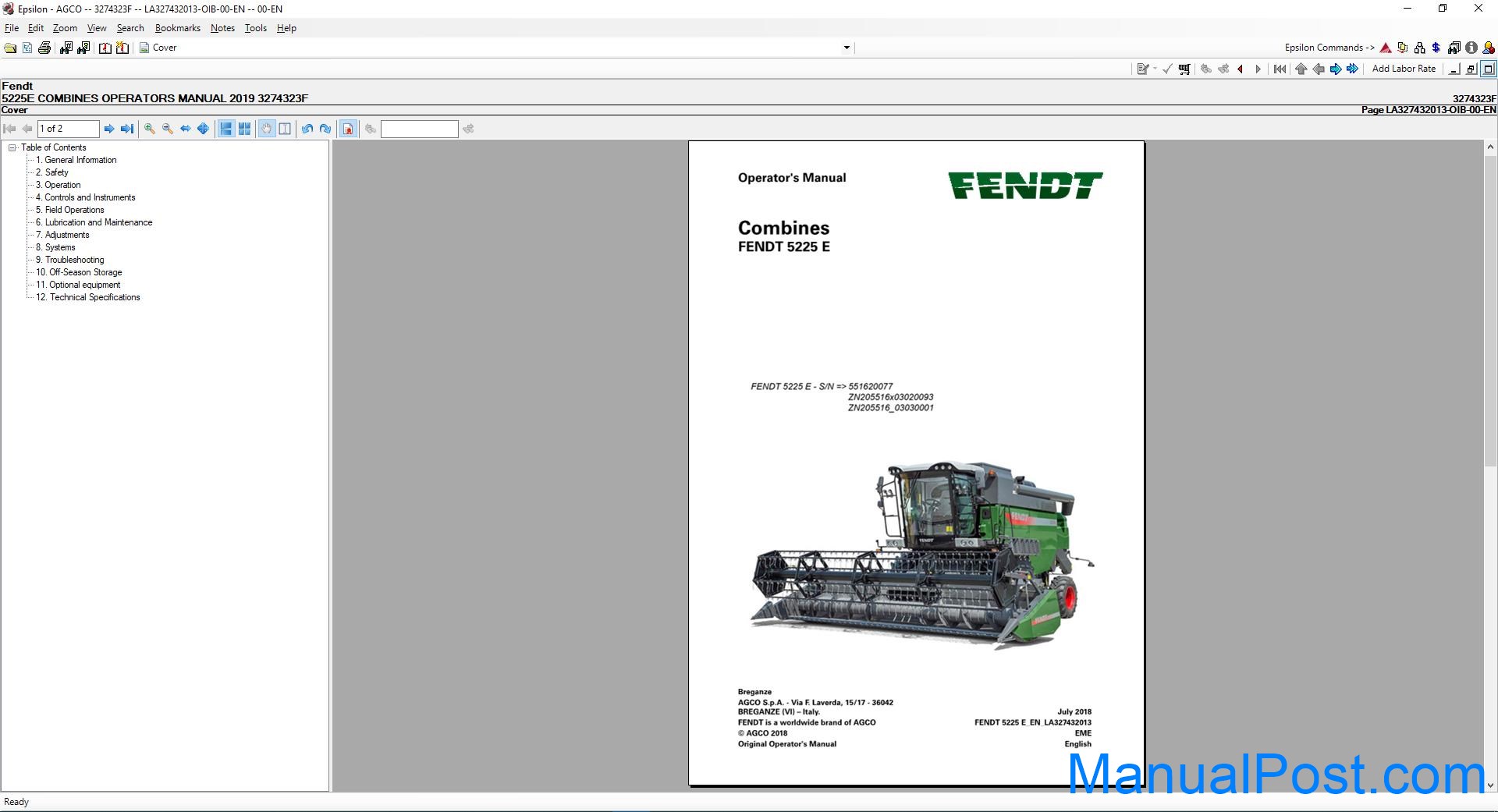Click the copy documents command icon
1498x812 pixels.
pos(1403,48)
